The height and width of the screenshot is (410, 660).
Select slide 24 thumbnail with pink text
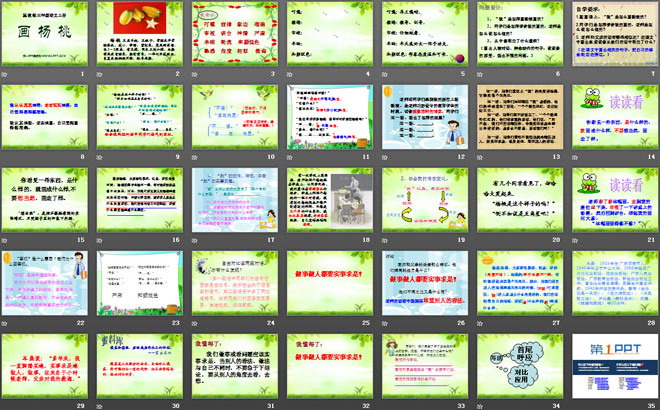click(x=235, y=283)
